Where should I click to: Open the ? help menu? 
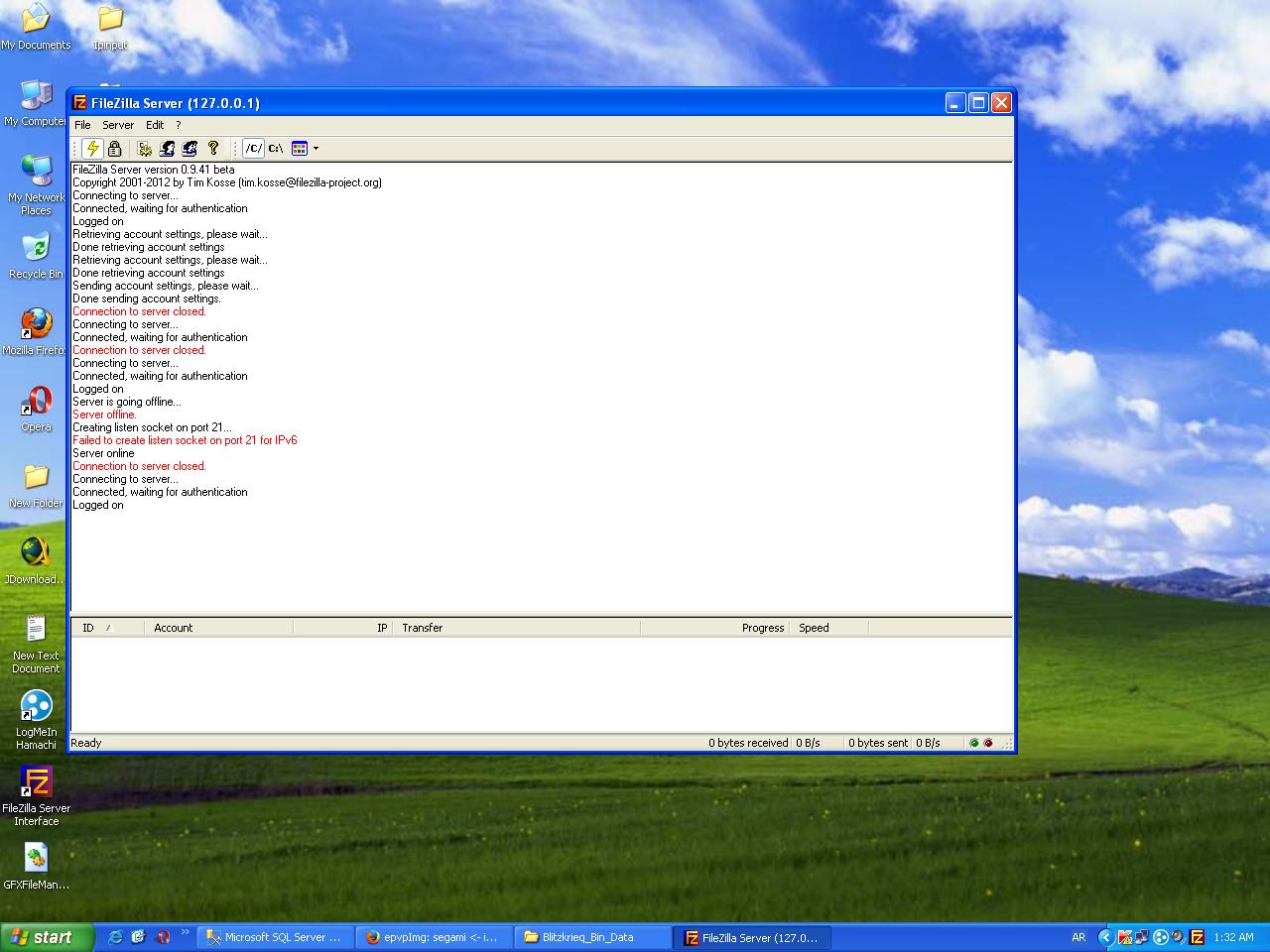pos(179,125)
